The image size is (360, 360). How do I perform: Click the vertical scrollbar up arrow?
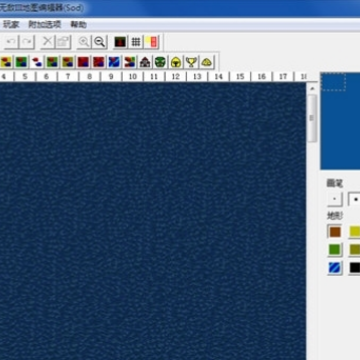pos(312,89)
